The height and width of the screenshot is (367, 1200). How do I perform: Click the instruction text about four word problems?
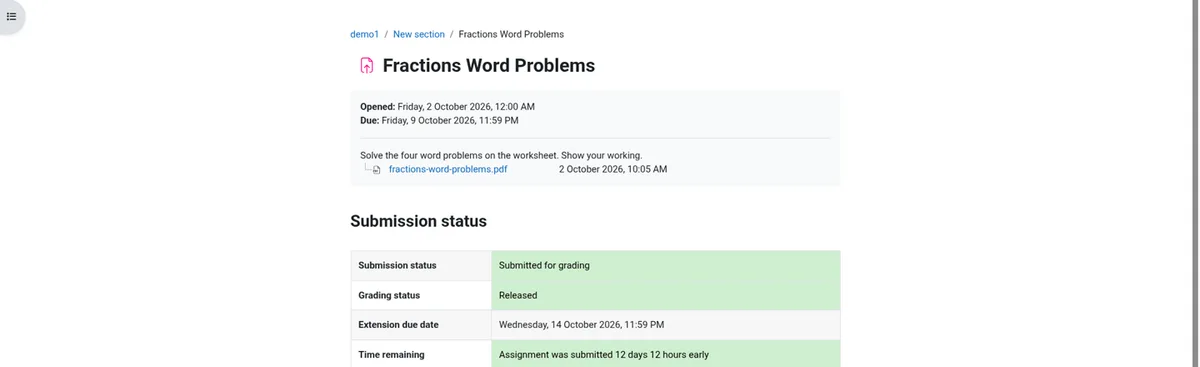pyautogui.click(x=501, y=155)
